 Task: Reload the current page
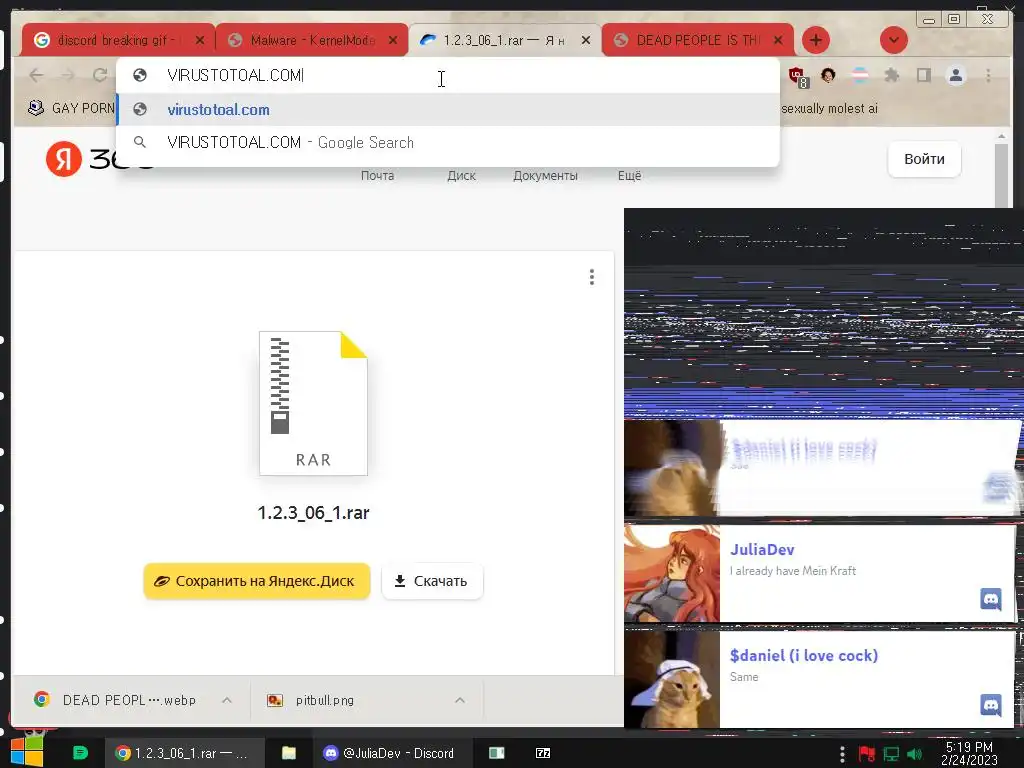pos(99,75)
